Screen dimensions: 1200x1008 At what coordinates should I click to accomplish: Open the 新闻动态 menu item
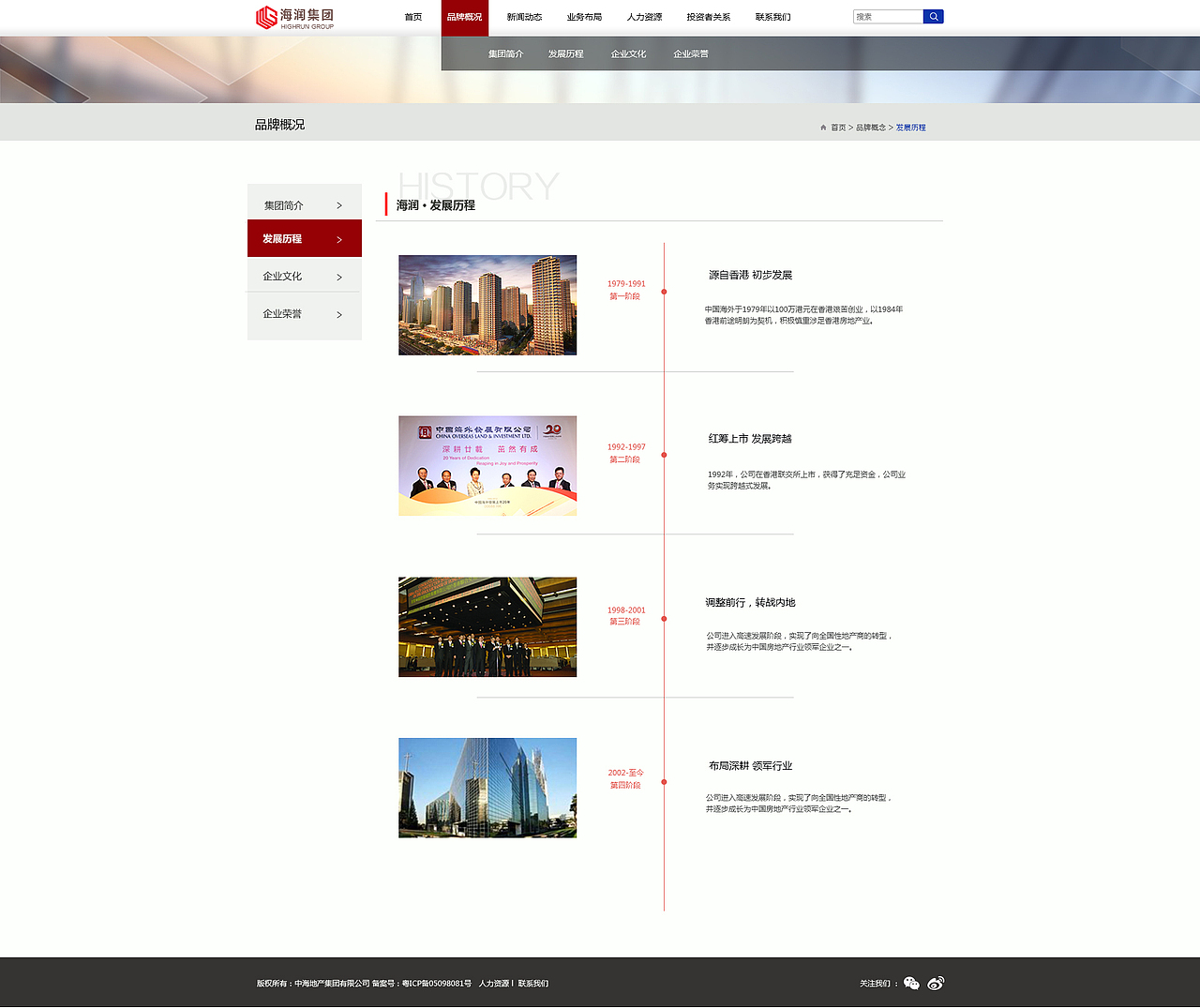click(524, 17)
